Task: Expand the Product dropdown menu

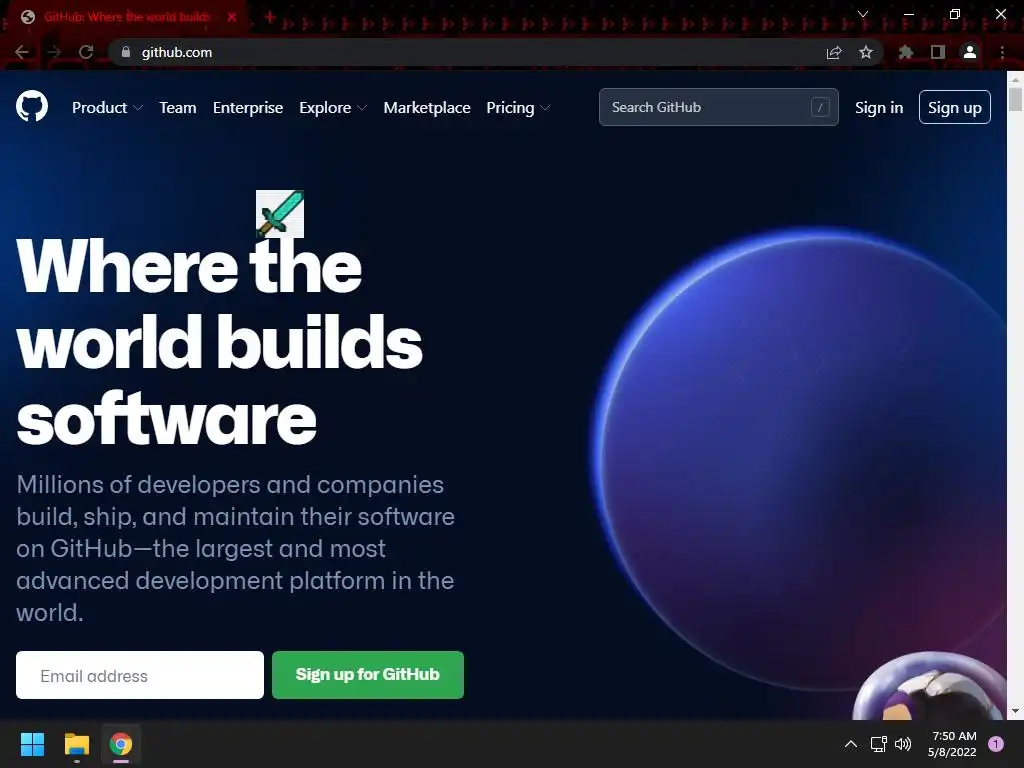Action: (107, 108)
